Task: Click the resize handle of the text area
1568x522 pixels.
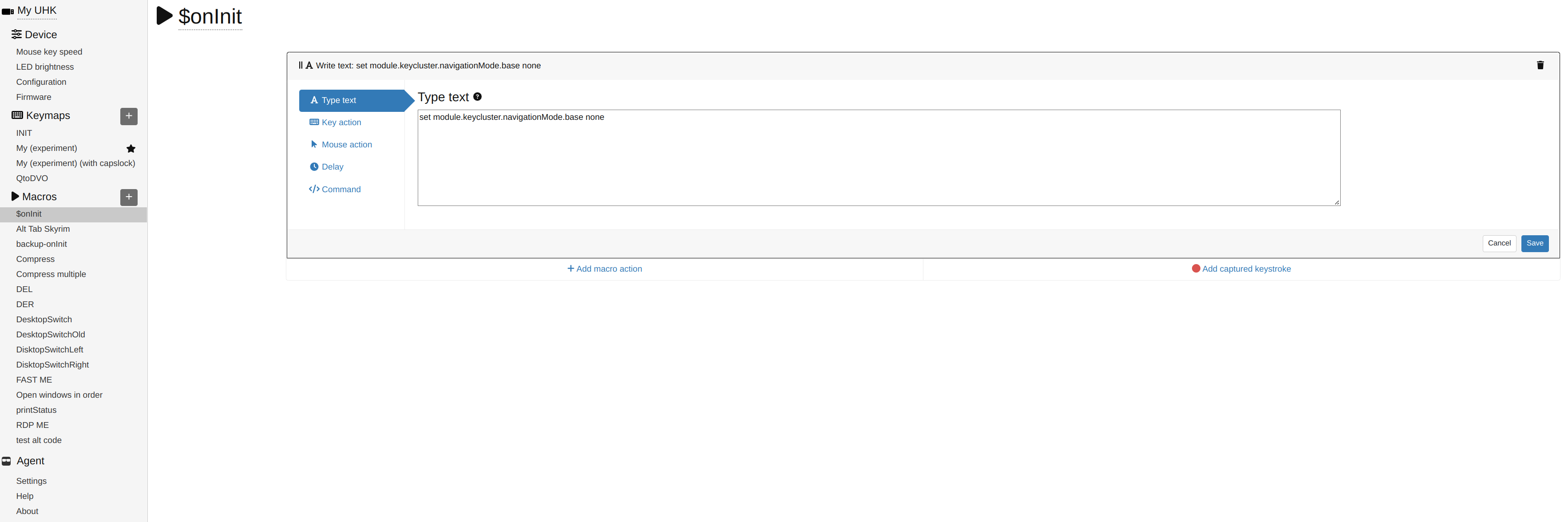Action: tap(1337, 202)
